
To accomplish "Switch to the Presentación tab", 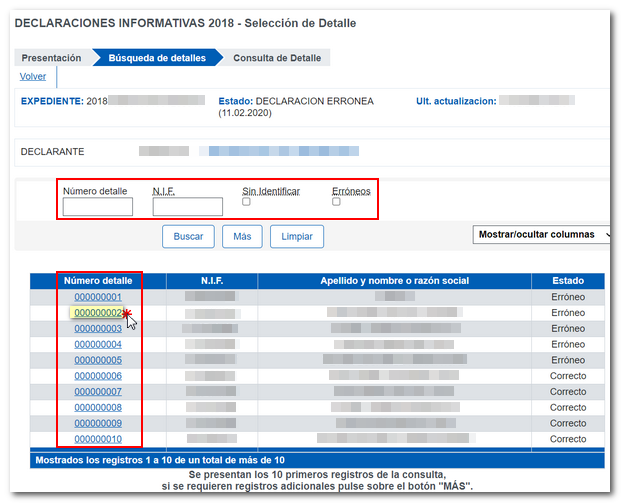I will [x=51, y=58].
